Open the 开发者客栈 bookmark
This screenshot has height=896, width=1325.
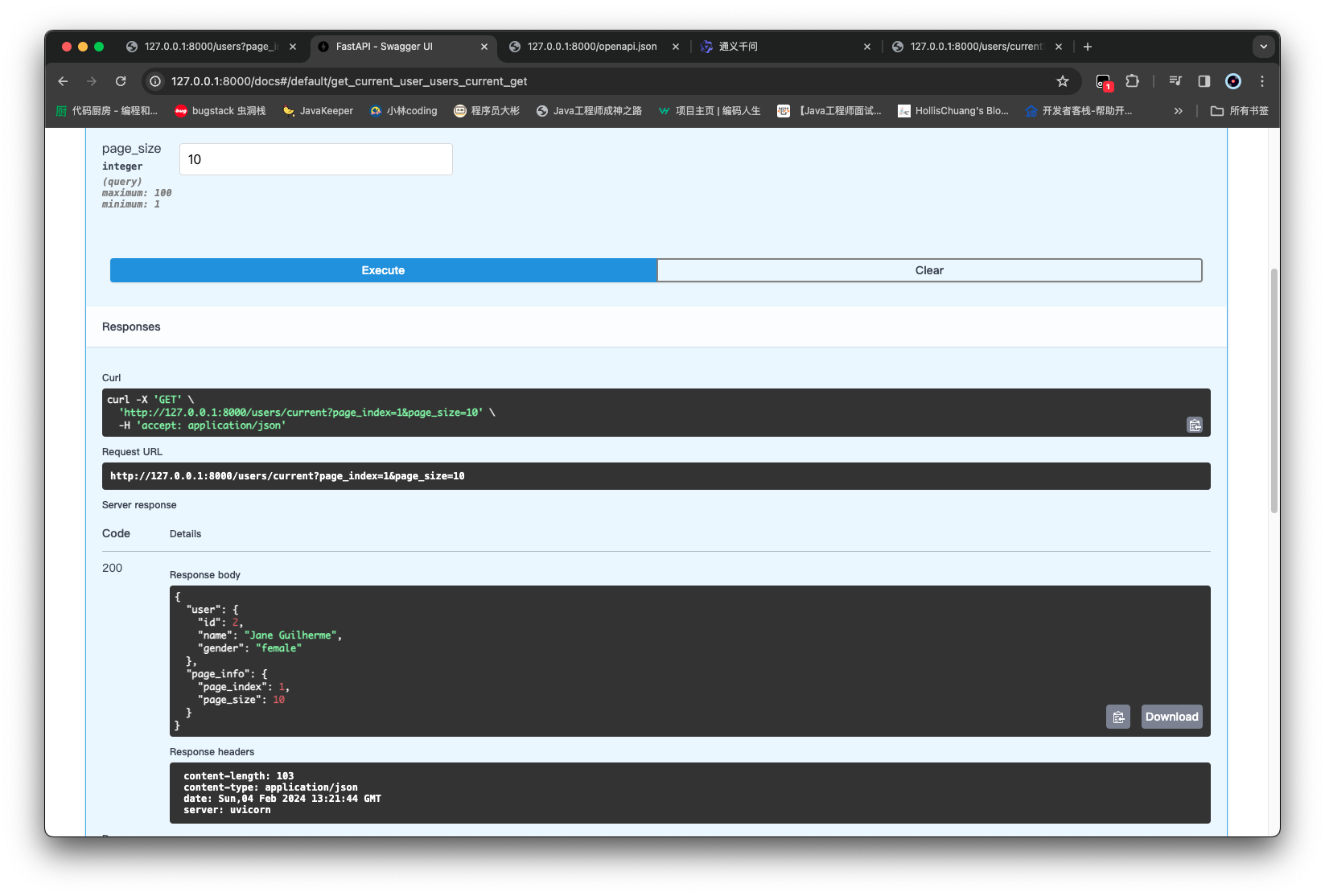(x=1079, y=111)
